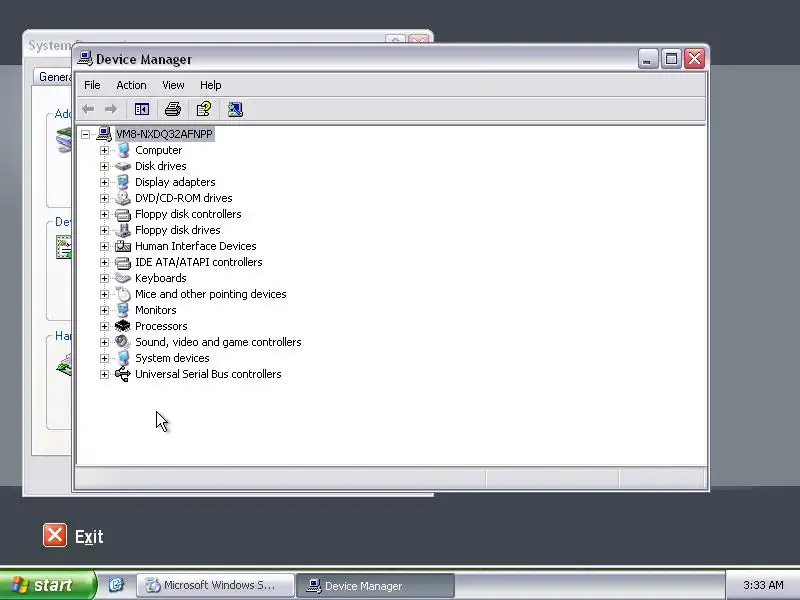This screenshot has width=800, height=600.
Task: Expand the Display adapters node
Action: (105, 182)
